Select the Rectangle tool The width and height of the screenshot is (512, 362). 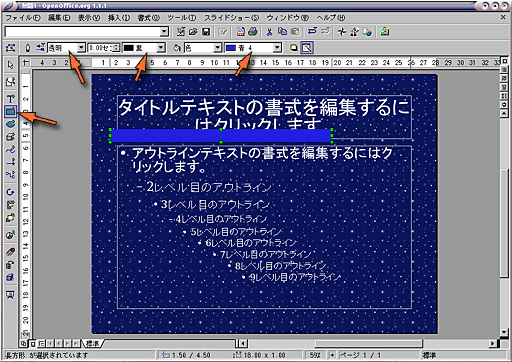[10, 111]
